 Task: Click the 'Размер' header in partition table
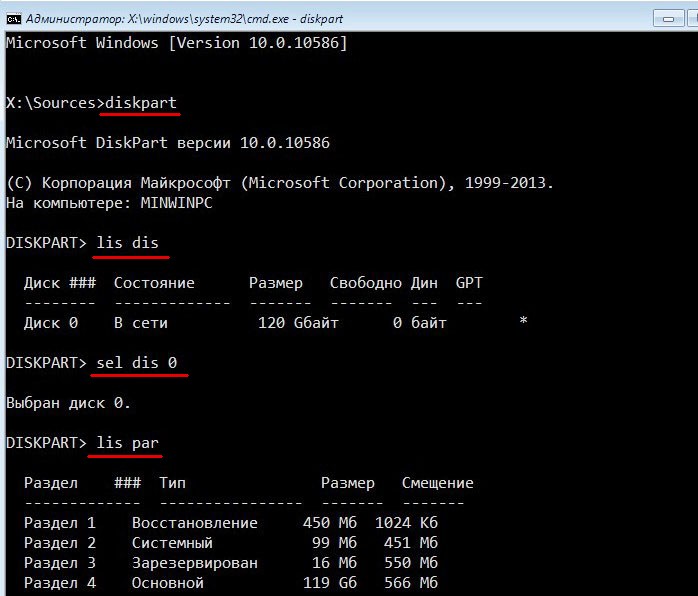[348, 483]
